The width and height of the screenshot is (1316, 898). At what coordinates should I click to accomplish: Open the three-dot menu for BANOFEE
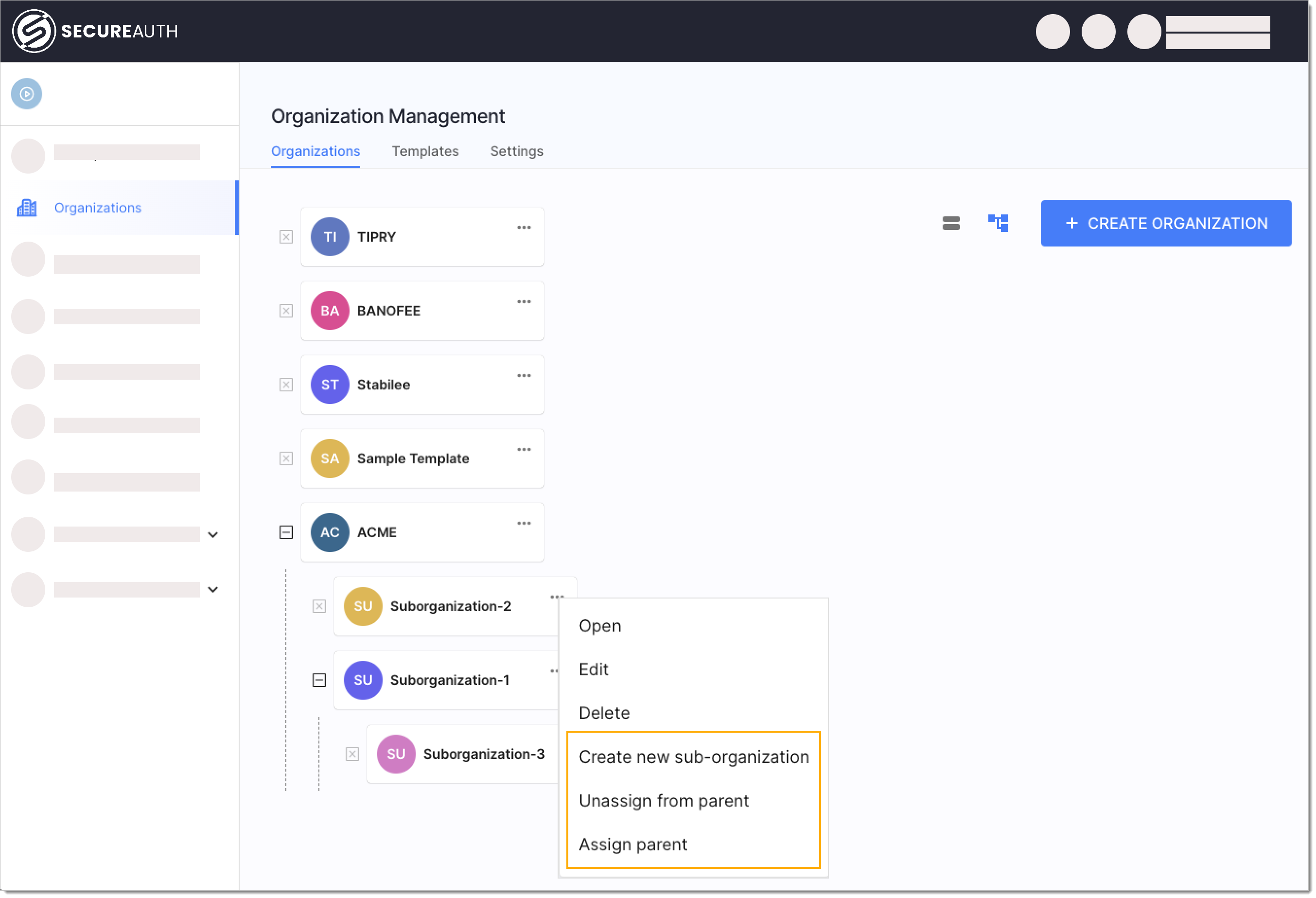pos(524,302)
